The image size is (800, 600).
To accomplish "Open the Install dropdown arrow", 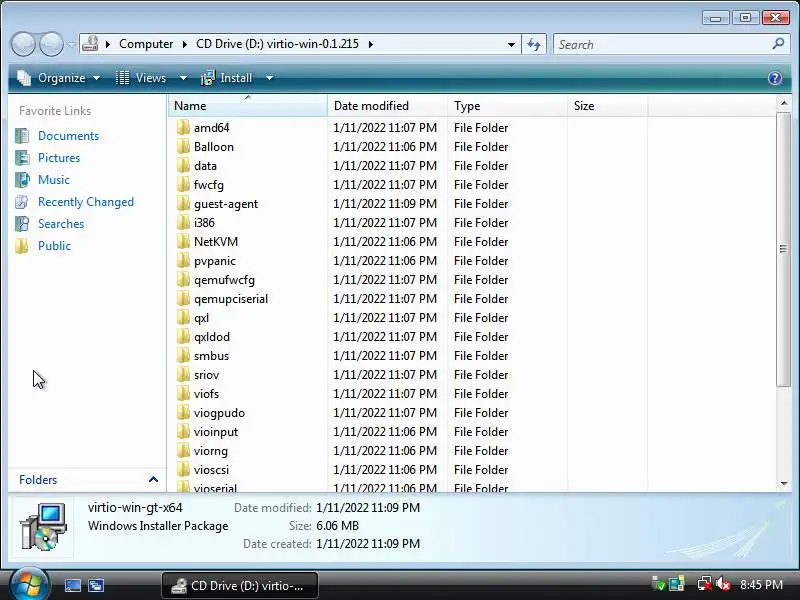I will pos(269,78).
